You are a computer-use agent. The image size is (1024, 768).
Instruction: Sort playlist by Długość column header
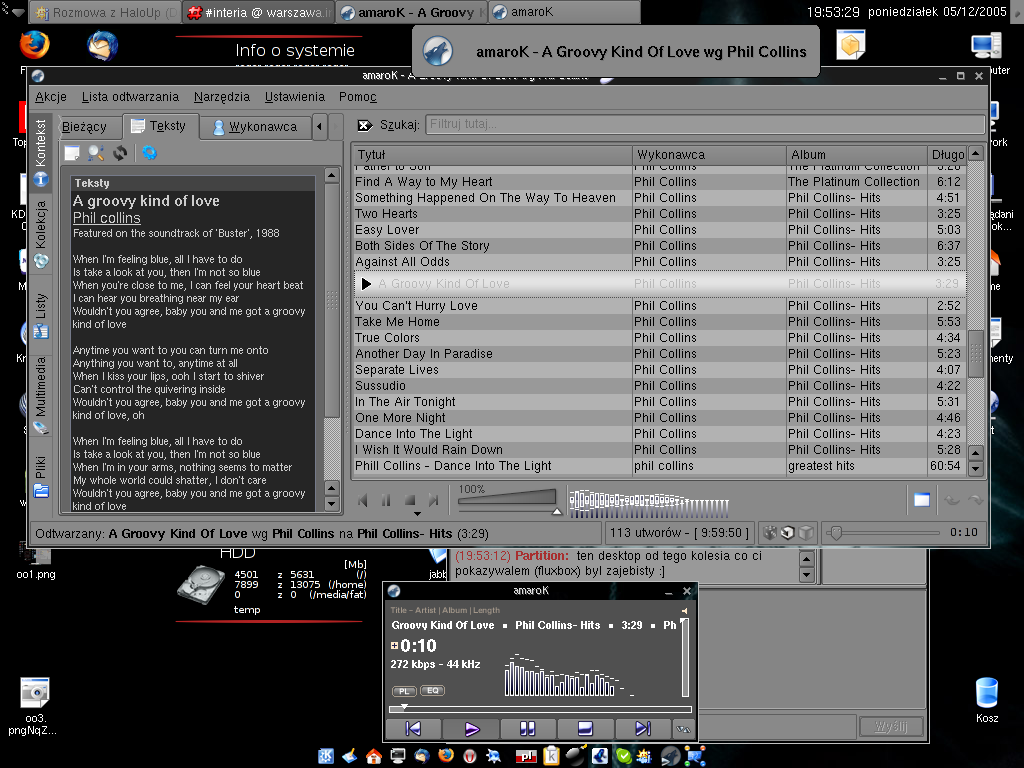pos(947,155)
